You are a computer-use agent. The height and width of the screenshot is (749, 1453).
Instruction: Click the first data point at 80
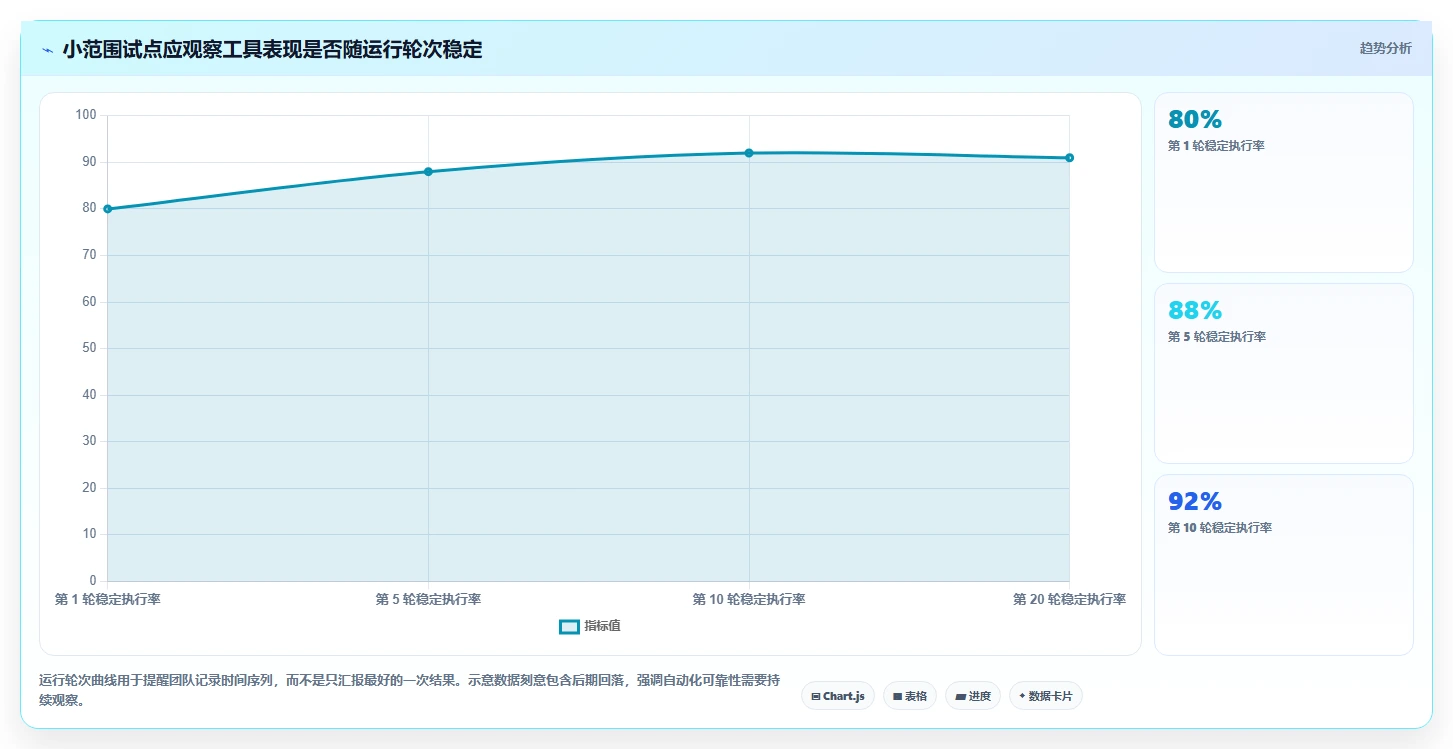tap(108, 209)
